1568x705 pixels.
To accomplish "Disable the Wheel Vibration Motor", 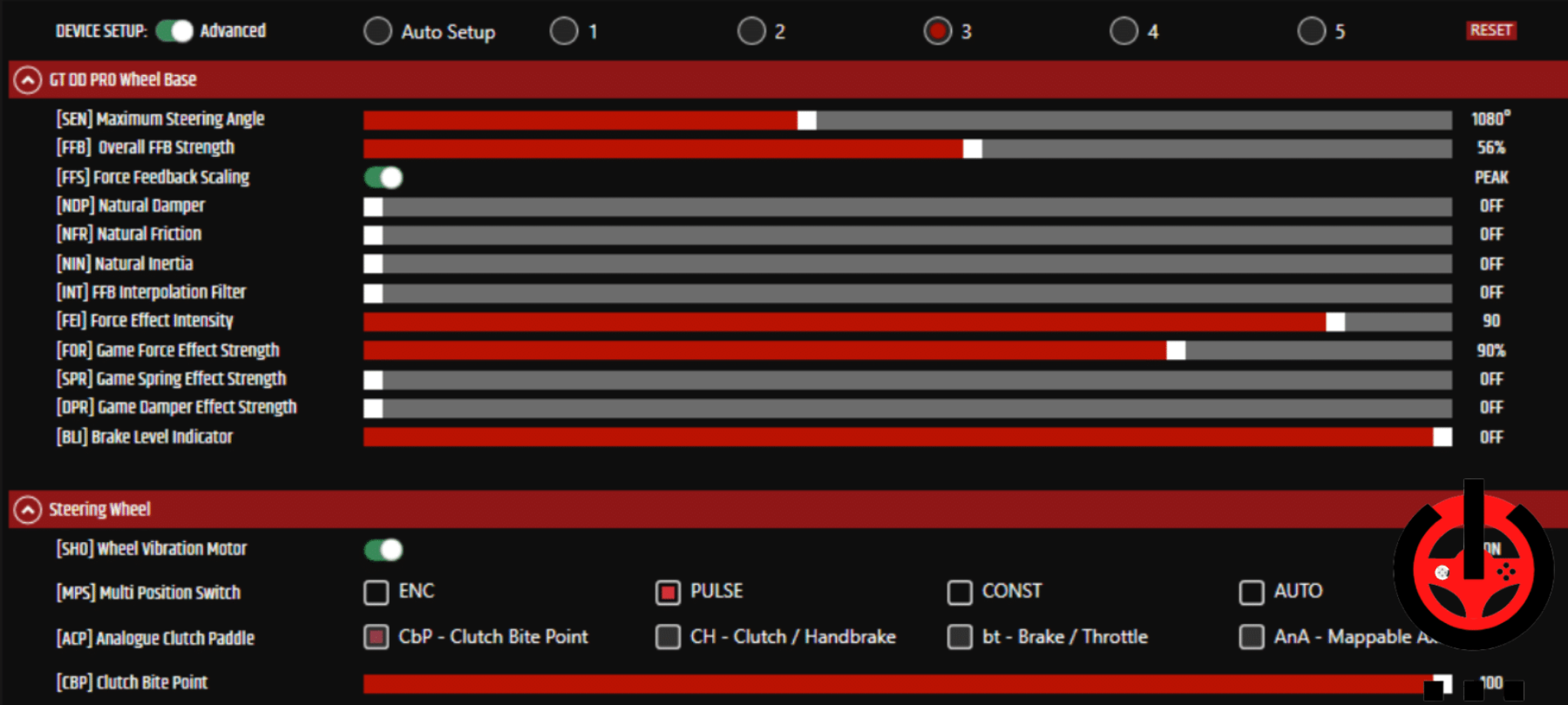I will (383, 550).
